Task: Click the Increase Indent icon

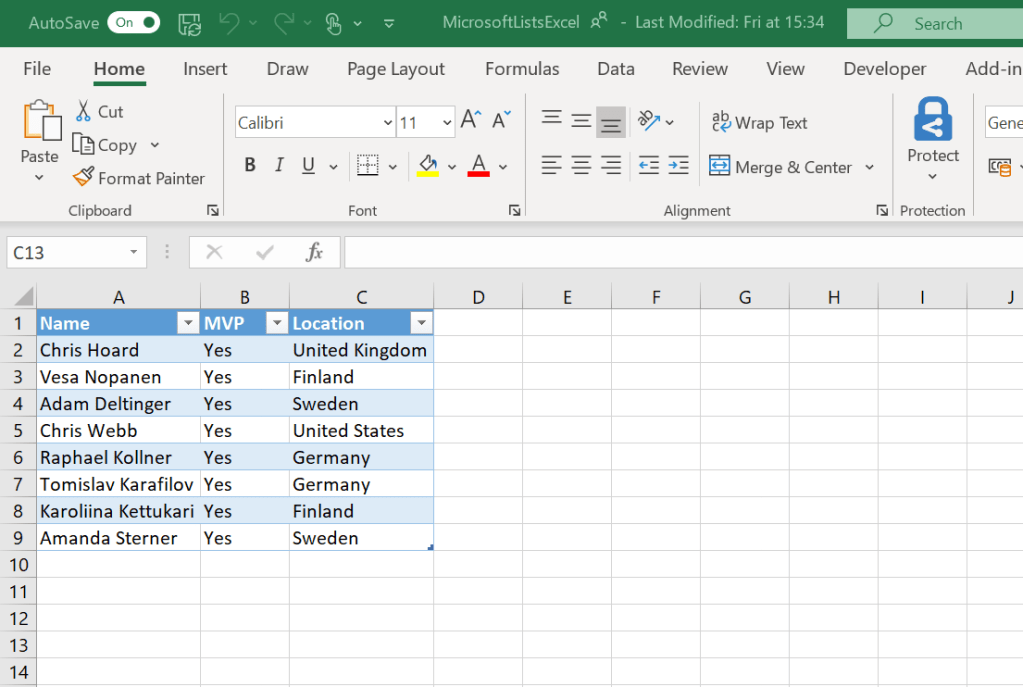Action: (679, 166)
